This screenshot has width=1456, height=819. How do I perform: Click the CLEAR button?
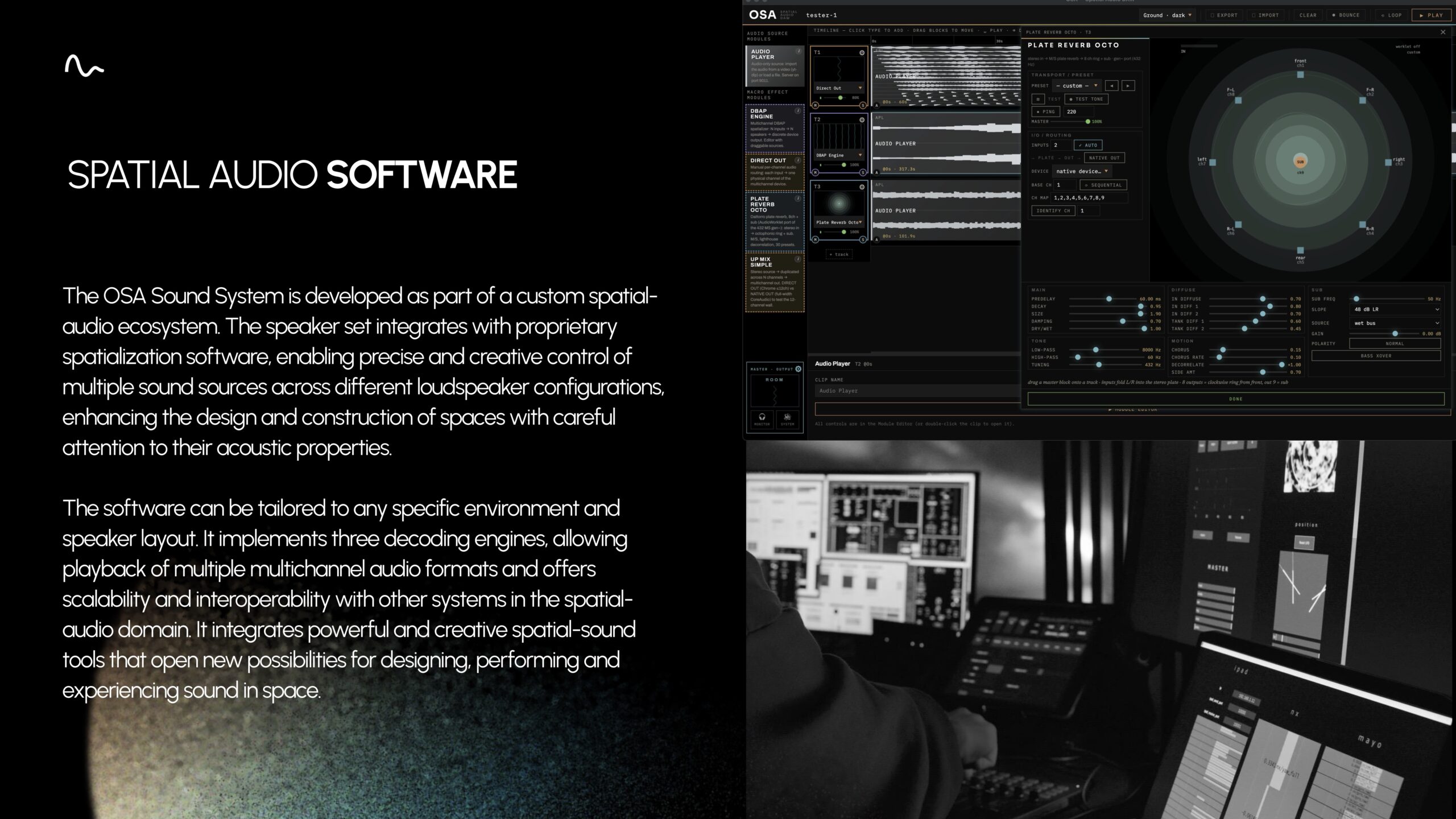click(1308, 15)
